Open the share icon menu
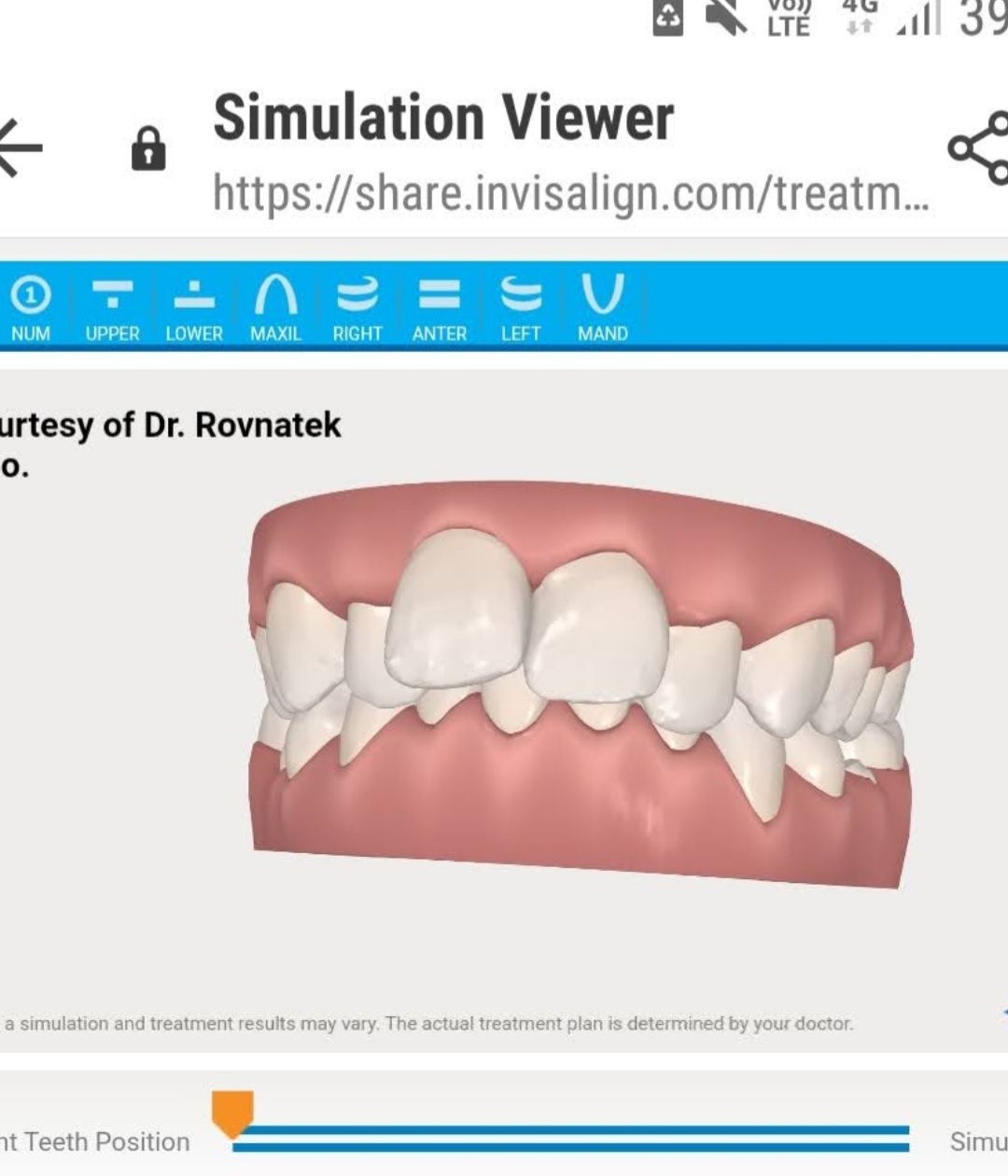The height and width of the screenshot is (1176, 1008). pos(979,148)
